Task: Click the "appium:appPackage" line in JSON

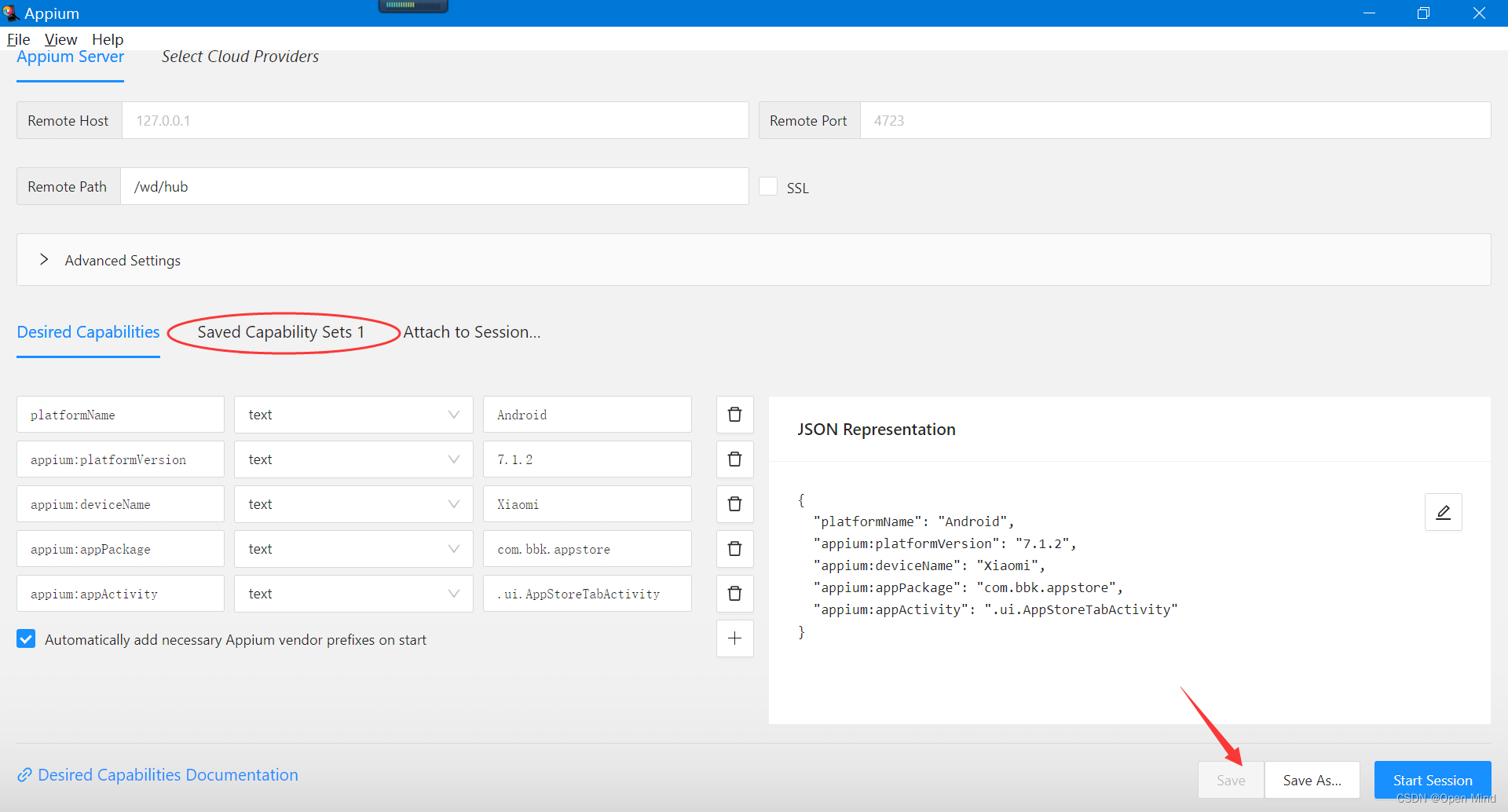Action: coord(968,587)
